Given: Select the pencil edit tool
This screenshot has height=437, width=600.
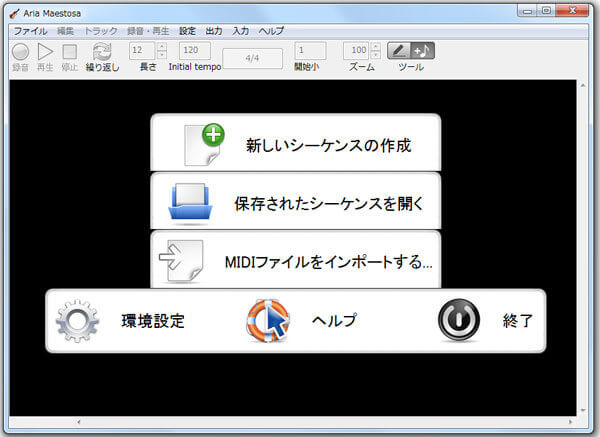Looking at the screenshot, I should pyautogui.click(x=399, y=50).
